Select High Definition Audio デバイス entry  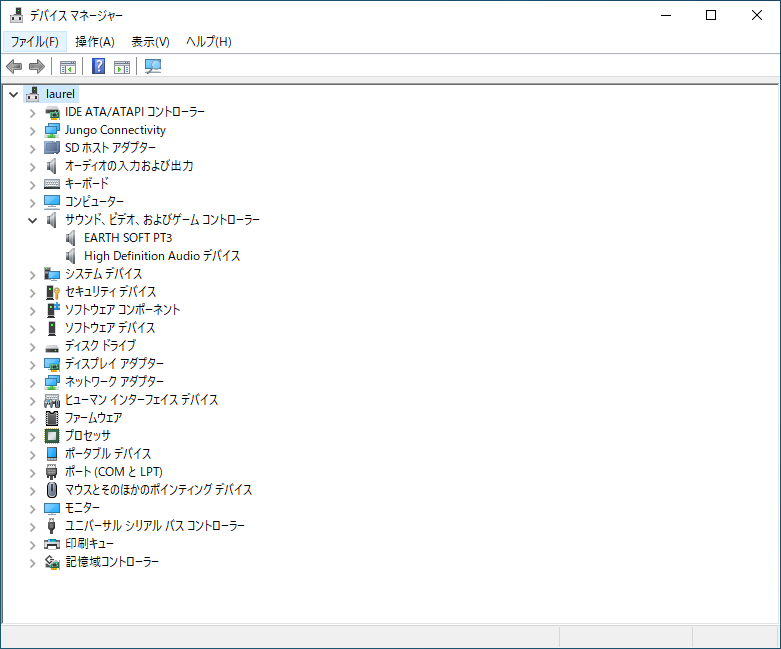(162, 256)
